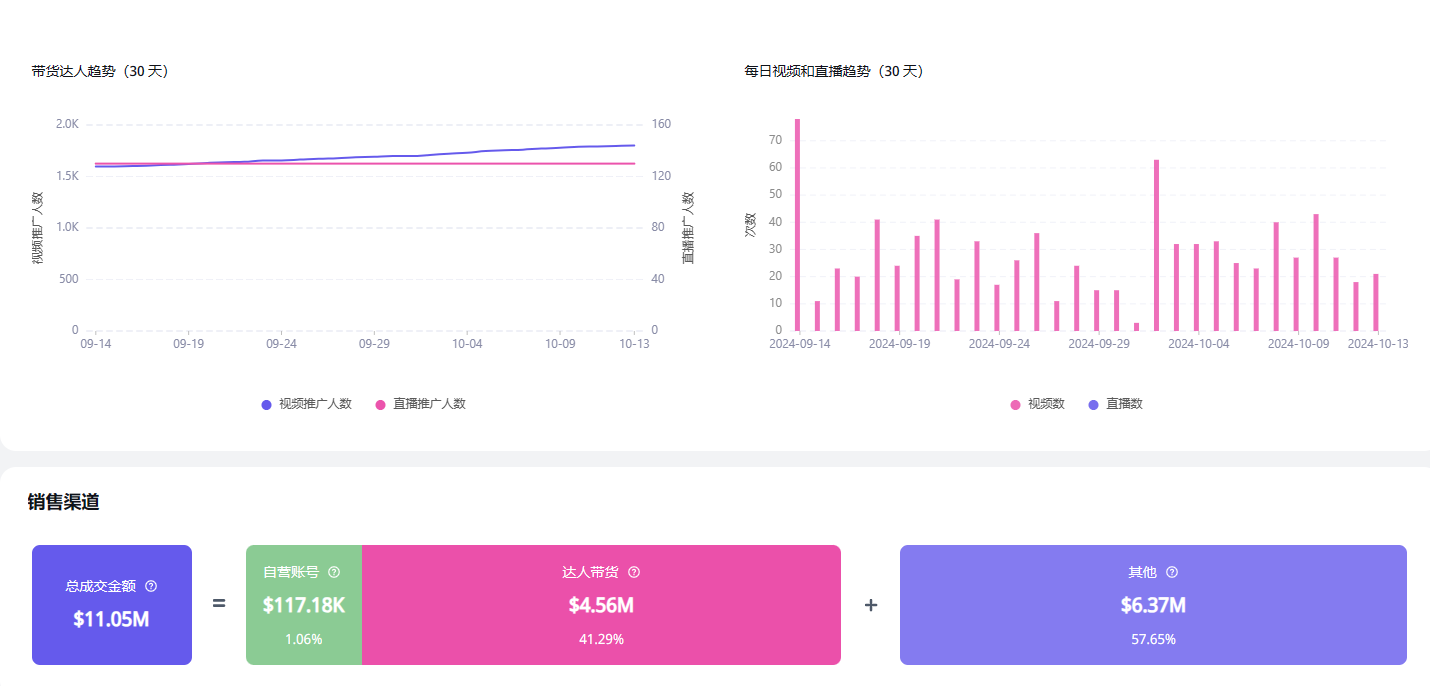Click the 带货达人趋势 (30 天) chart title
The width and height of the screenshot is (1430, 686).
100,71
